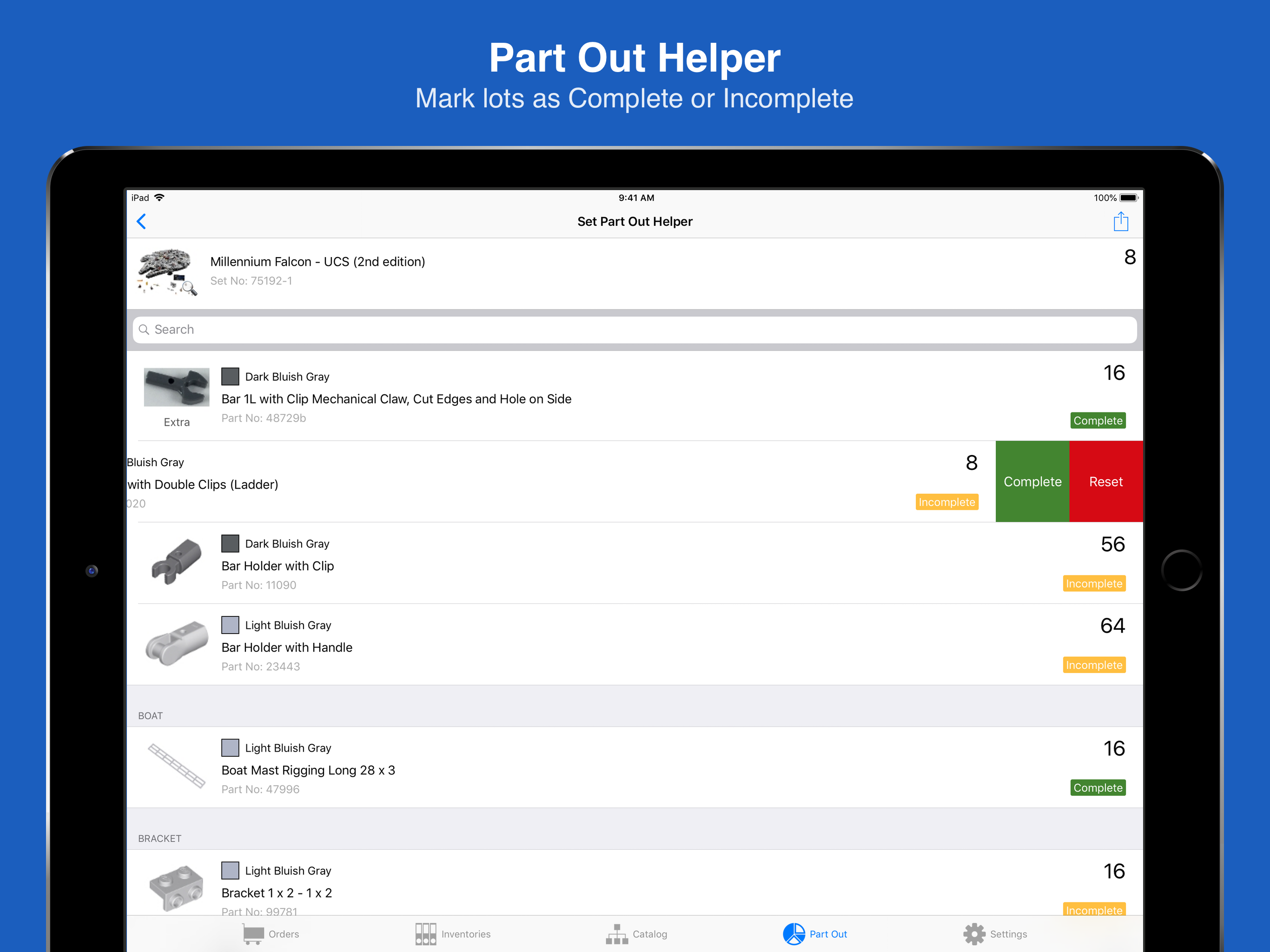Tap quantity 56 on Bar Holder with Clip
This screenshot has height=952, width=1270.
click(x=1112, y=544)
